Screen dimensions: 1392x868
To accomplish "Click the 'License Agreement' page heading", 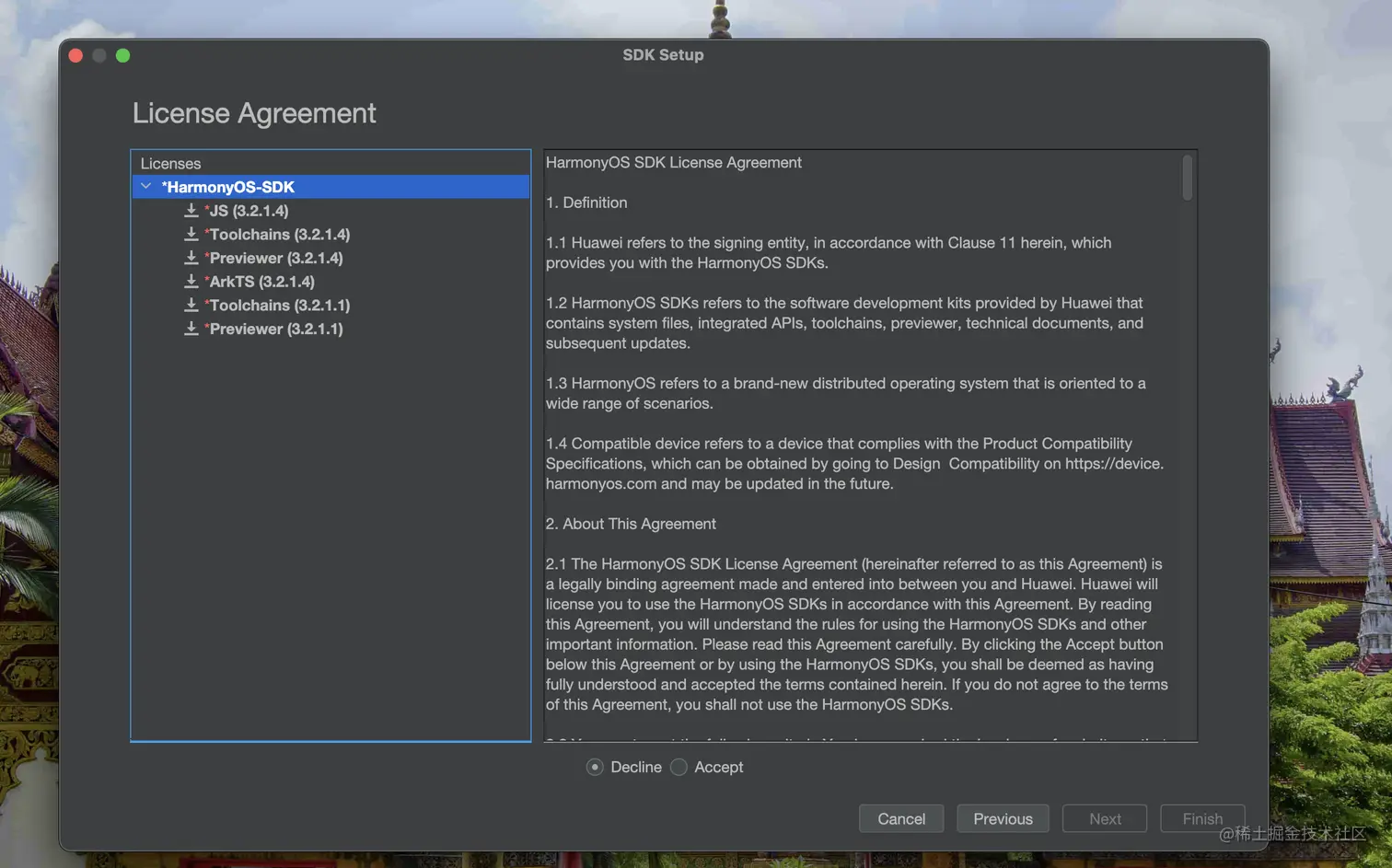I will [254, 113].
